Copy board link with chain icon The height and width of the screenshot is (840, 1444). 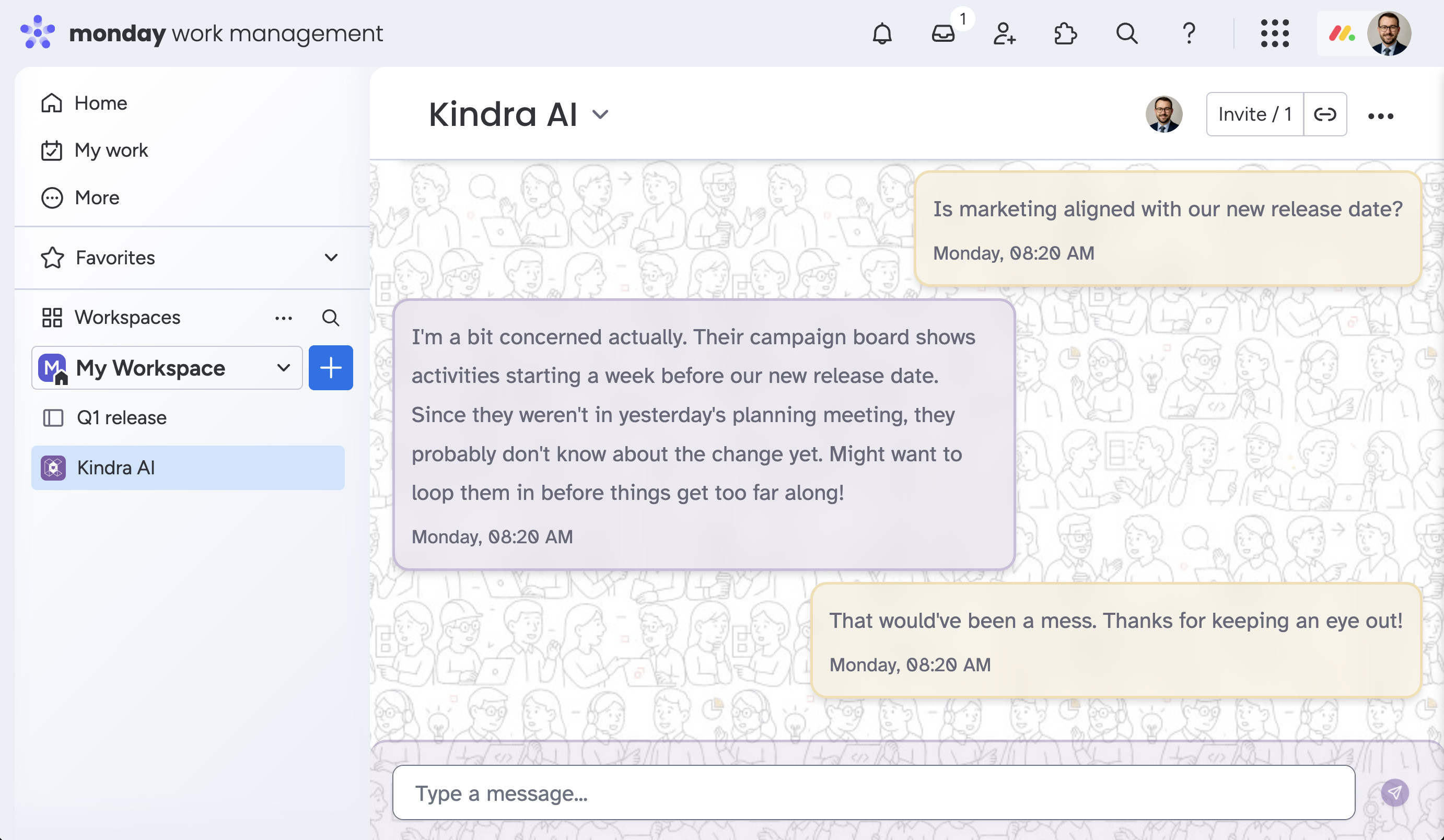coord(1325,114)
